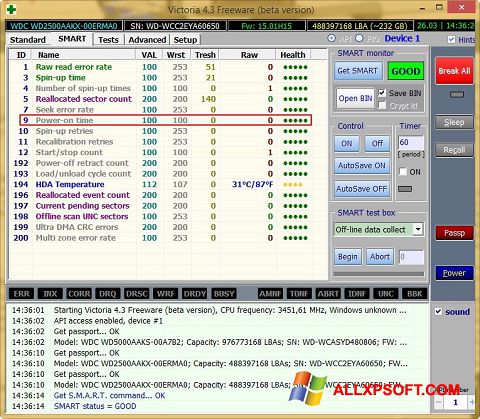Select the PIO radio button
Image resolution: width=480 pixels, height=419 pixels.
click(x=359, y=38)
